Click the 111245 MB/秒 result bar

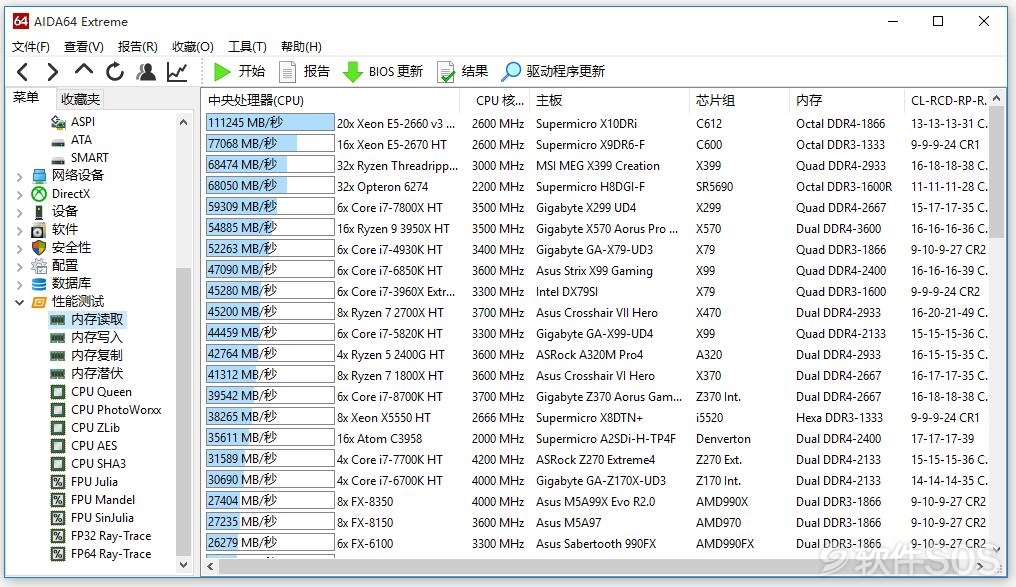point(270,123)
